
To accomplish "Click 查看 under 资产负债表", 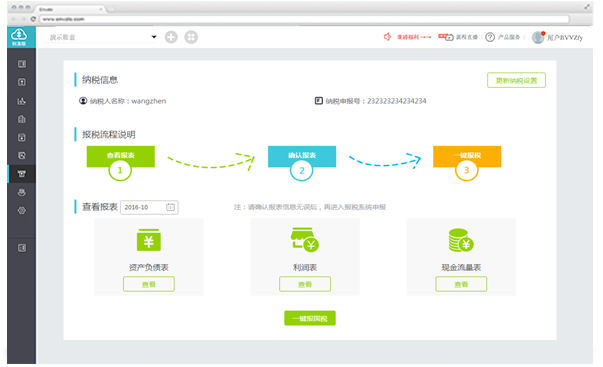I will coord(149,284).
